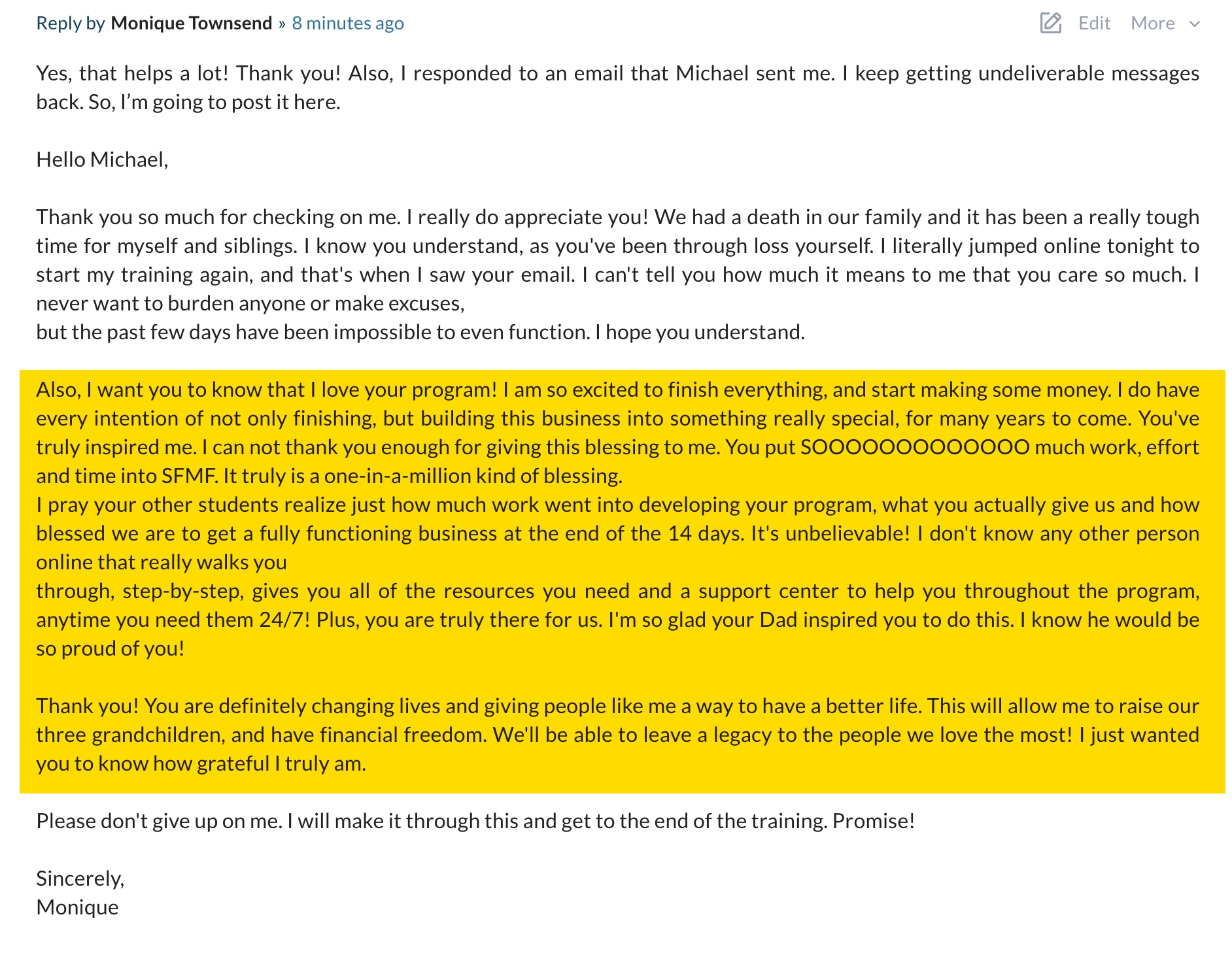The image size is (1232, 953).
Task: Click the 'Sincerely,' closing line
Action: coord(80,878)
